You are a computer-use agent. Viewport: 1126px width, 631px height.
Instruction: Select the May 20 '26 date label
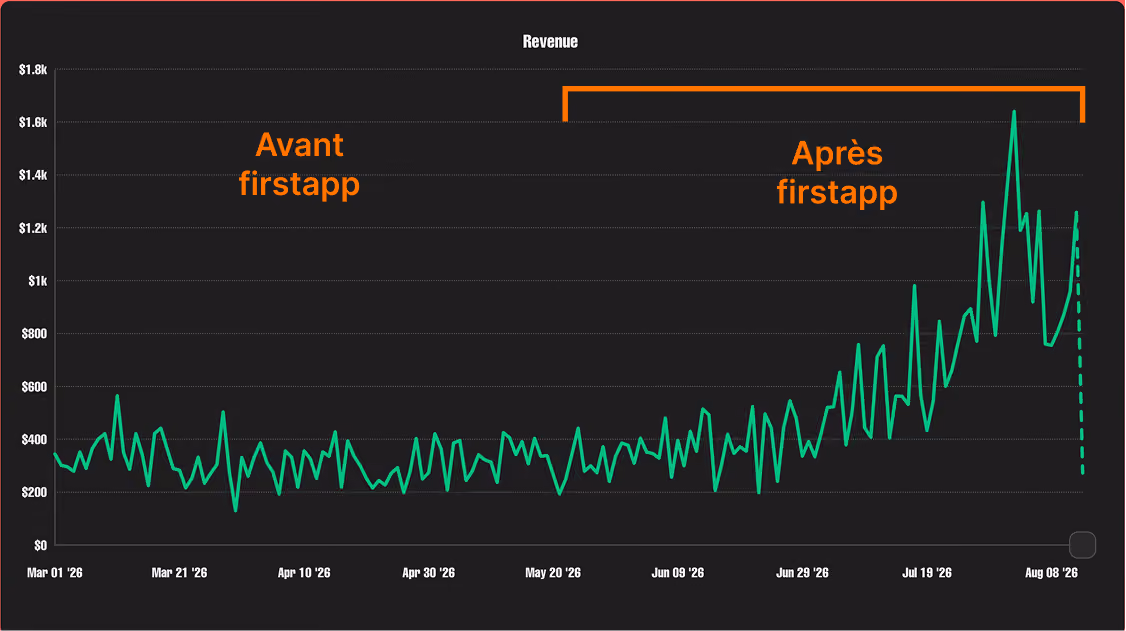pyautogui.click(x=553, y=573)
